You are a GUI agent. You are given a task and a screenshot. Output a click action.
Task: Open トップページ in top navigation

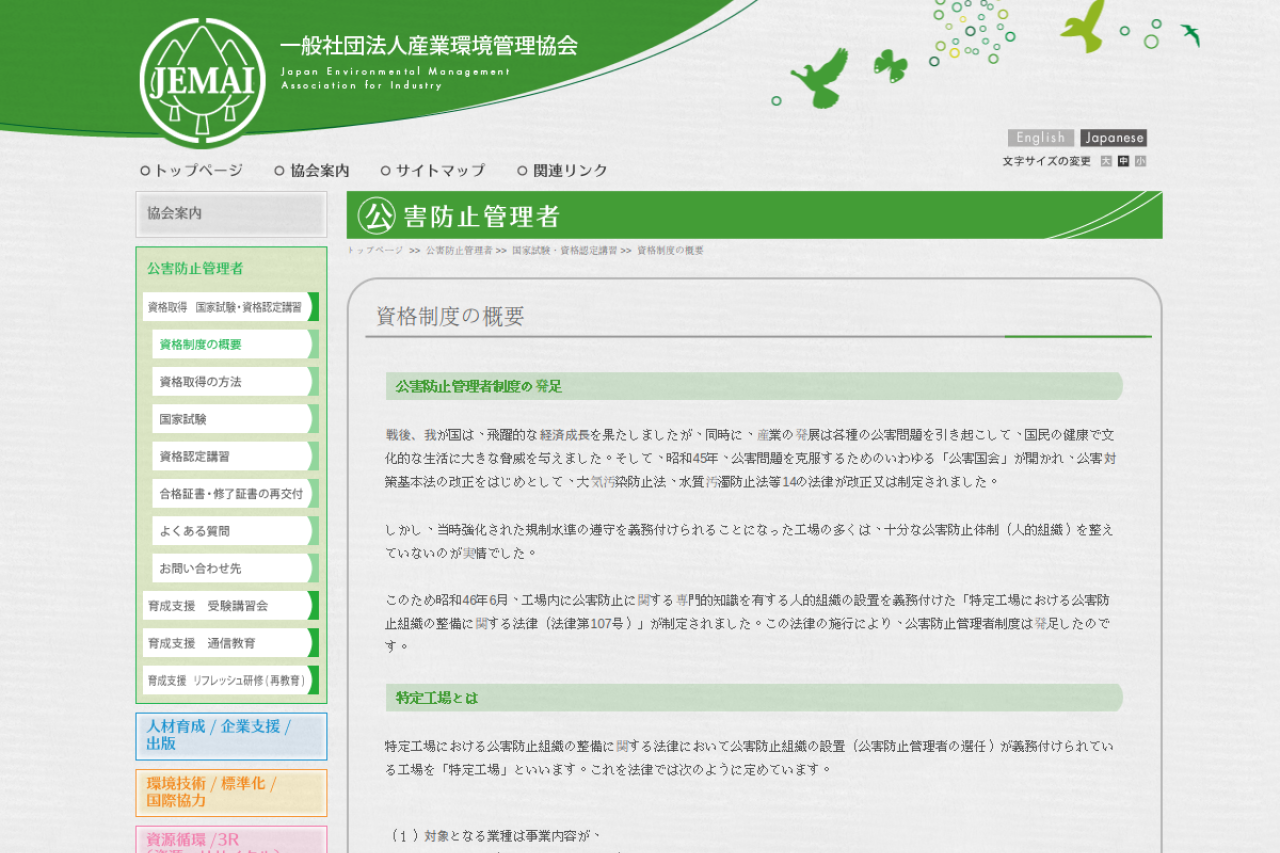click(191, 171)
